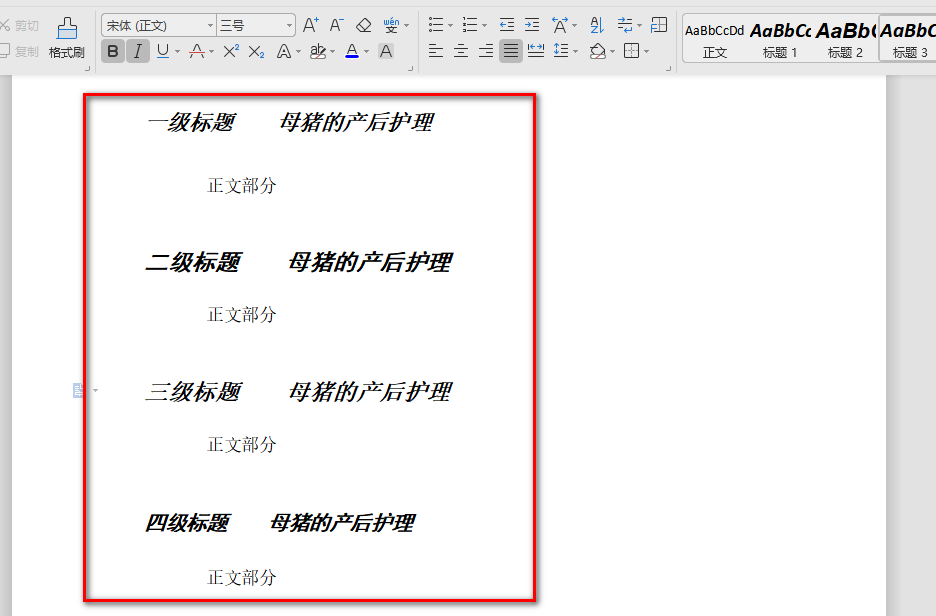Apply the 标题 2 style
The height and width of the screenshot is (616, 936).
[x=845, y=39]
